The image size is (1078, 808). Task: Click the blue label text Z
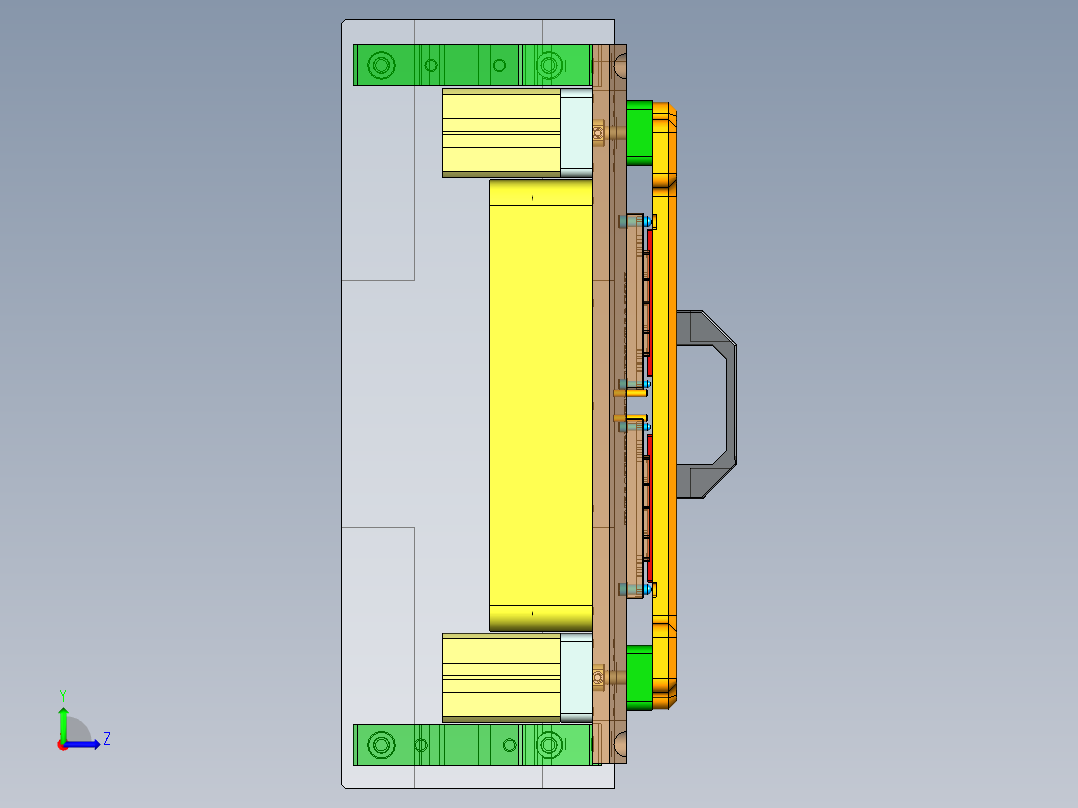point(106,738)
